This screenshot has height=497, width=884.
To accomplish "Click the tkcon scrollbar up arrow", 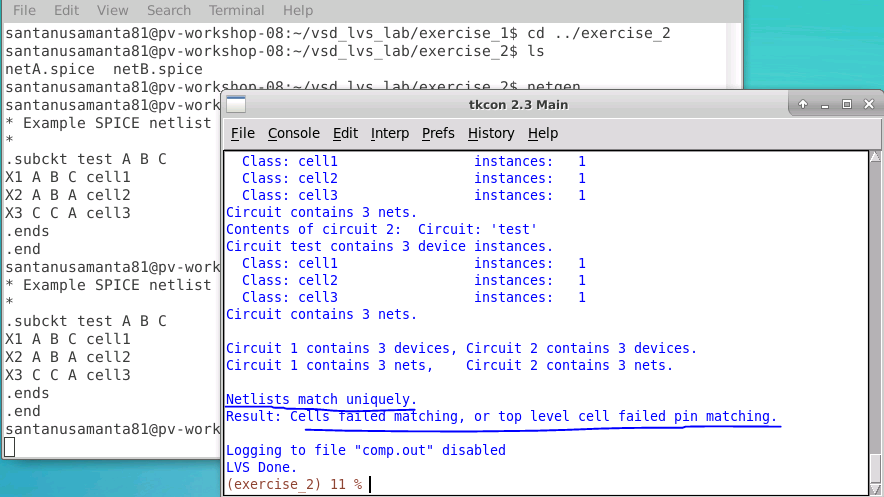I will (x=875, y=157).
